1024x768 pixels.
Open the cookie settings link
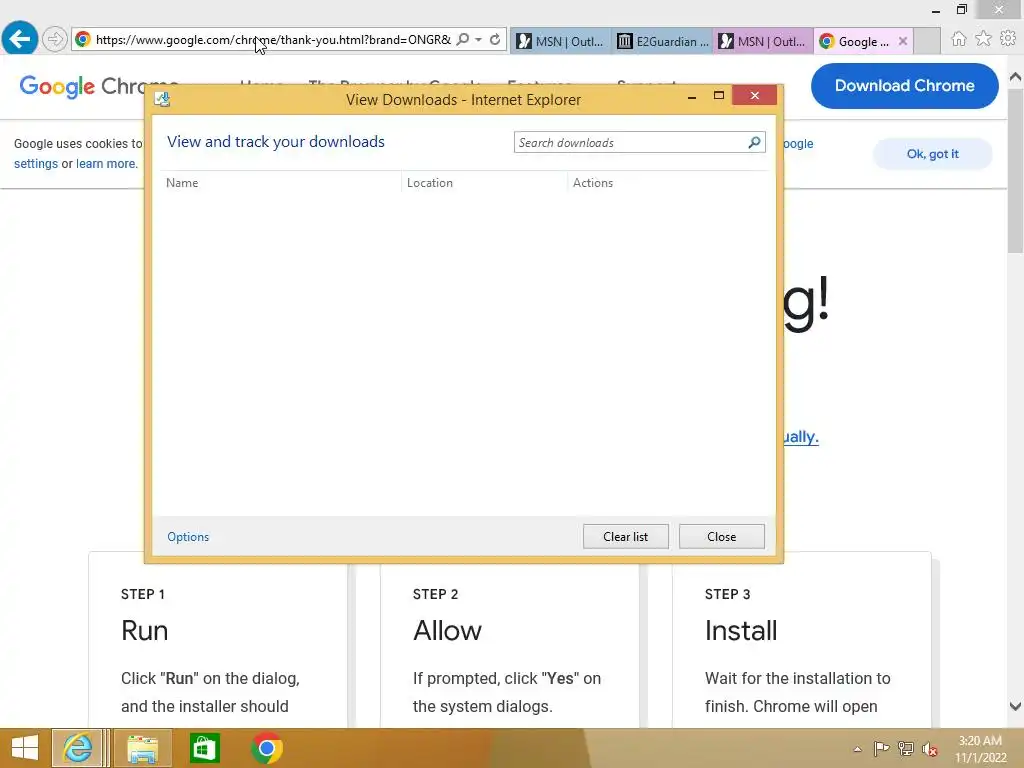pyautogui.click(x=36, y=164)
